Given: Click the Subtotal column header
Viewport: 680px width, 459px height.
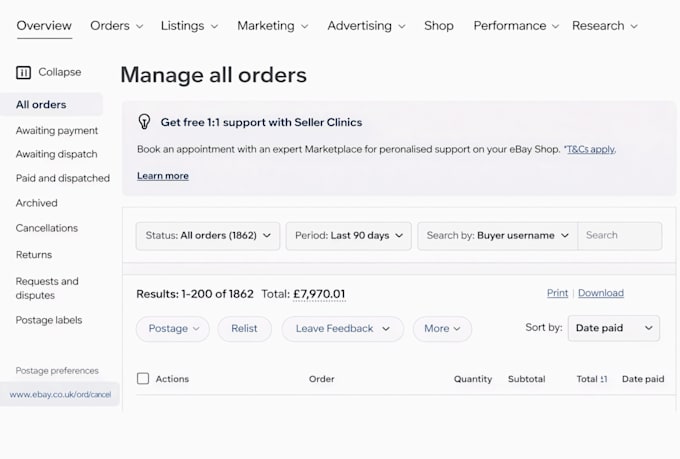Looking at the screenshot, I should click(x=526, y=379).
